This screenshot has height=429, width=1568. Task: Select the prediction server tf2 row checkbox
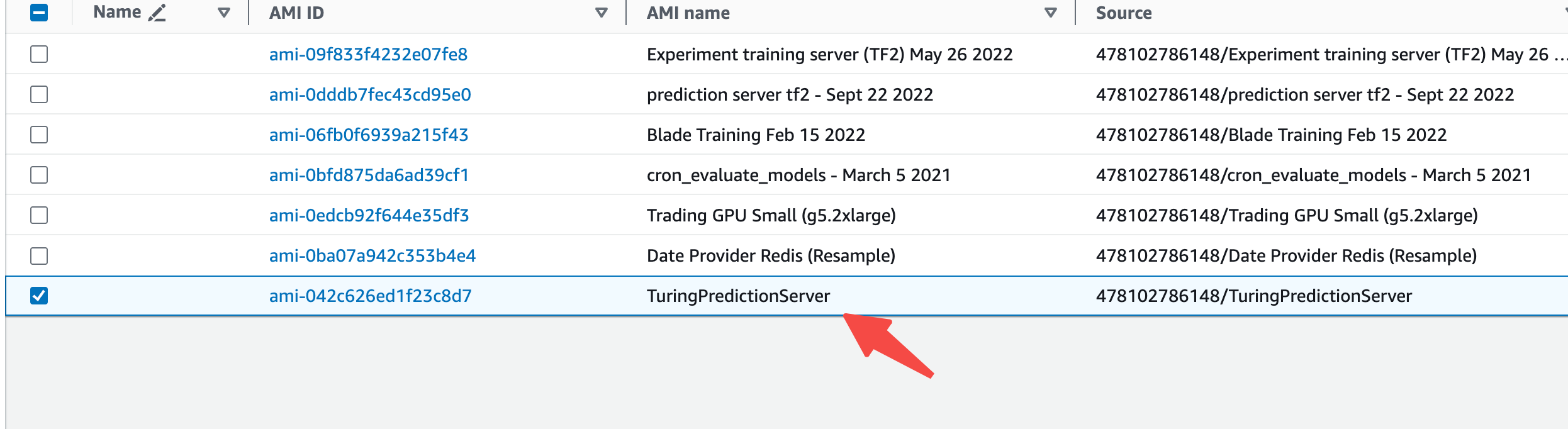click(39, 94)
